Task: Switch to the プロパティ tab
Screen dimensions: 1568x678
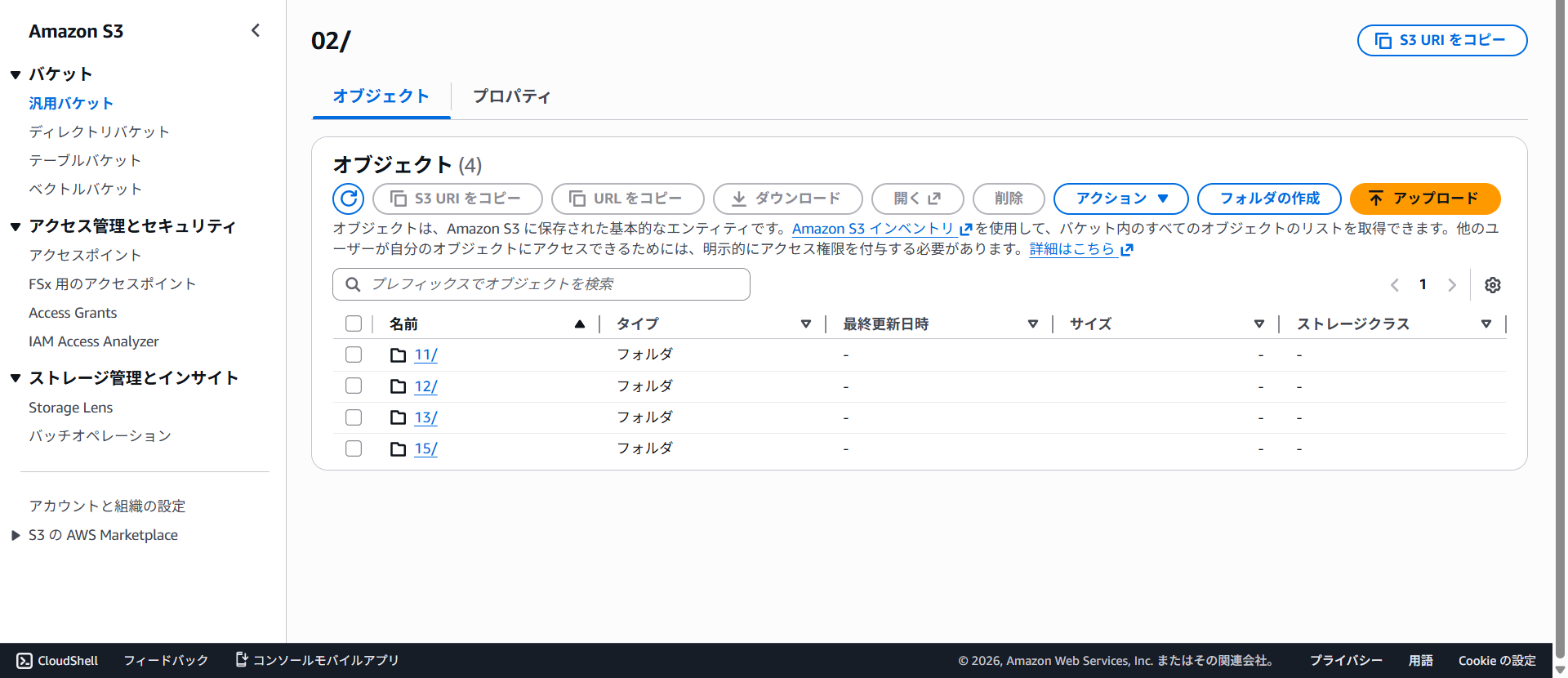Action: click(512, 96)
